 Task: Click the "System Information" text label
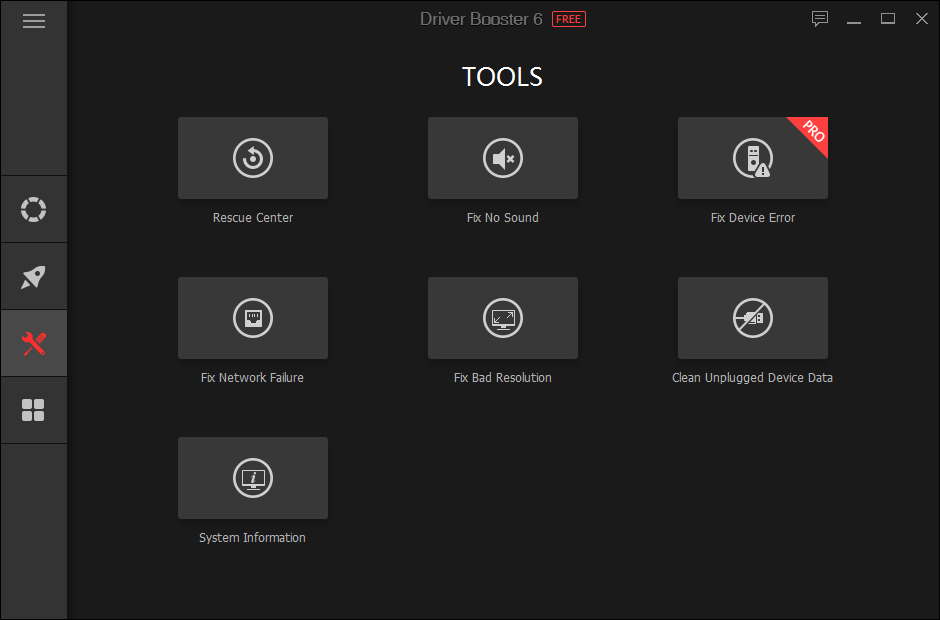point(252,538)
